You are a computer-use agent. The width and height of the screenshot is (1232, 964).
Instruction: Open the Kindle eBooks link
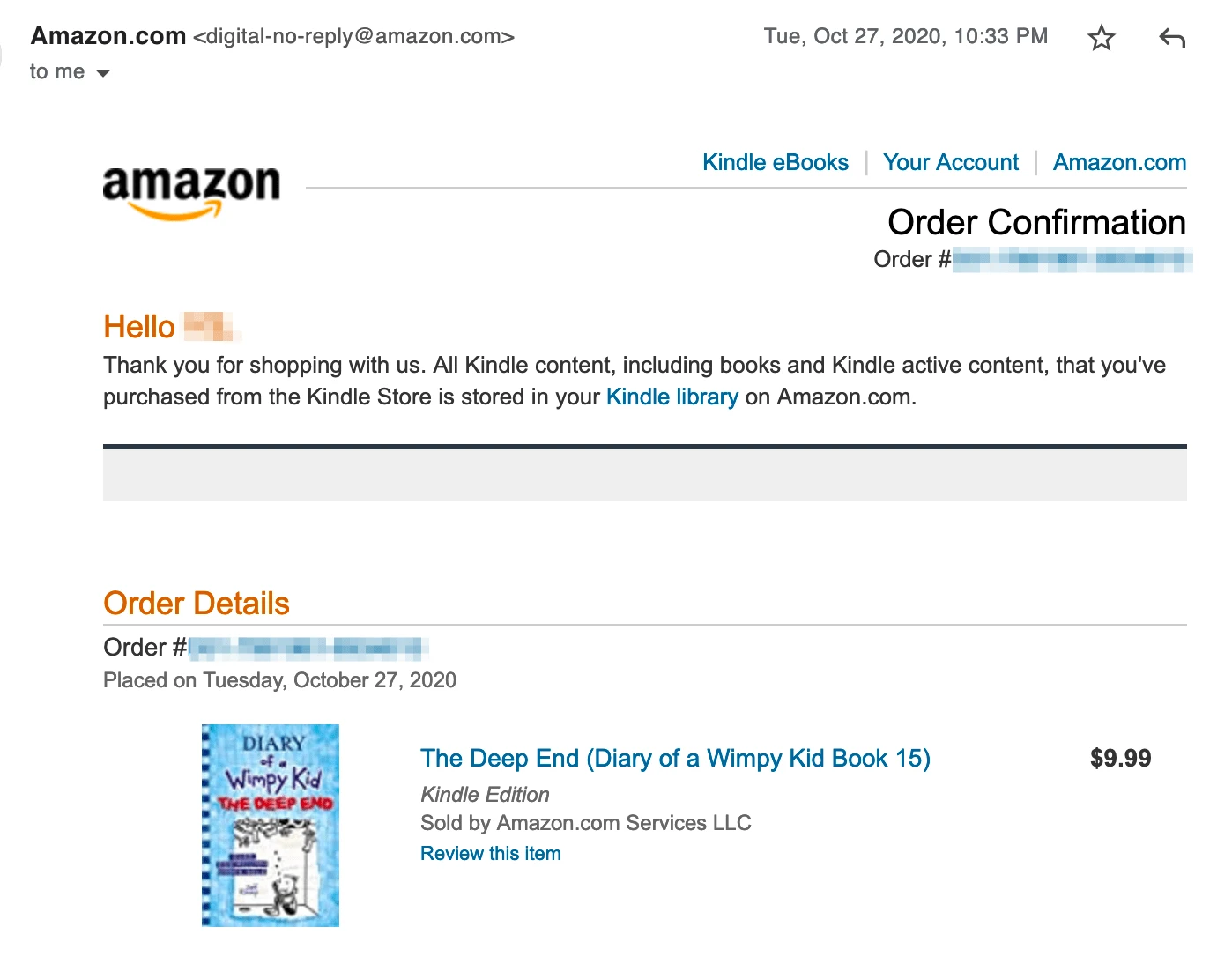pos(775,162)
